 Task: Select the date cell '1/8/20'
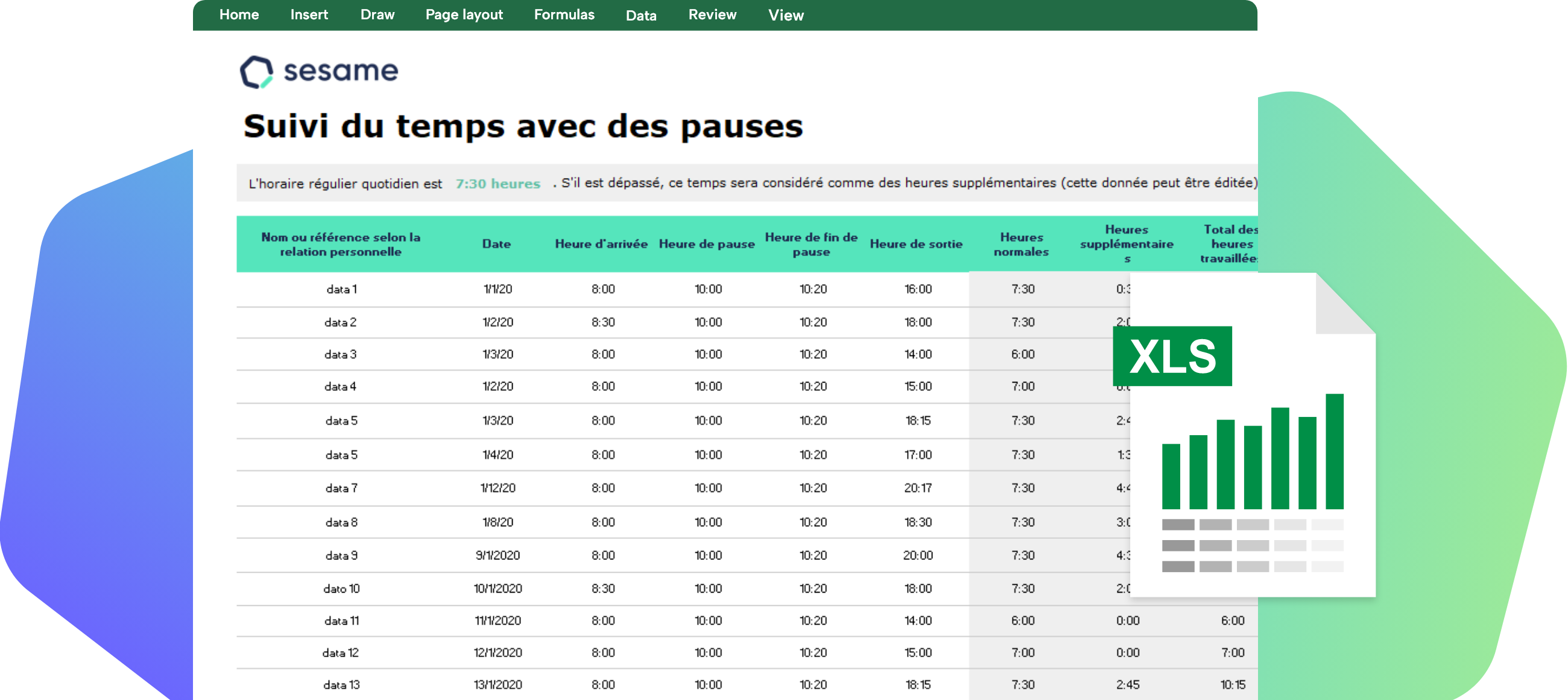coord(498,522)
